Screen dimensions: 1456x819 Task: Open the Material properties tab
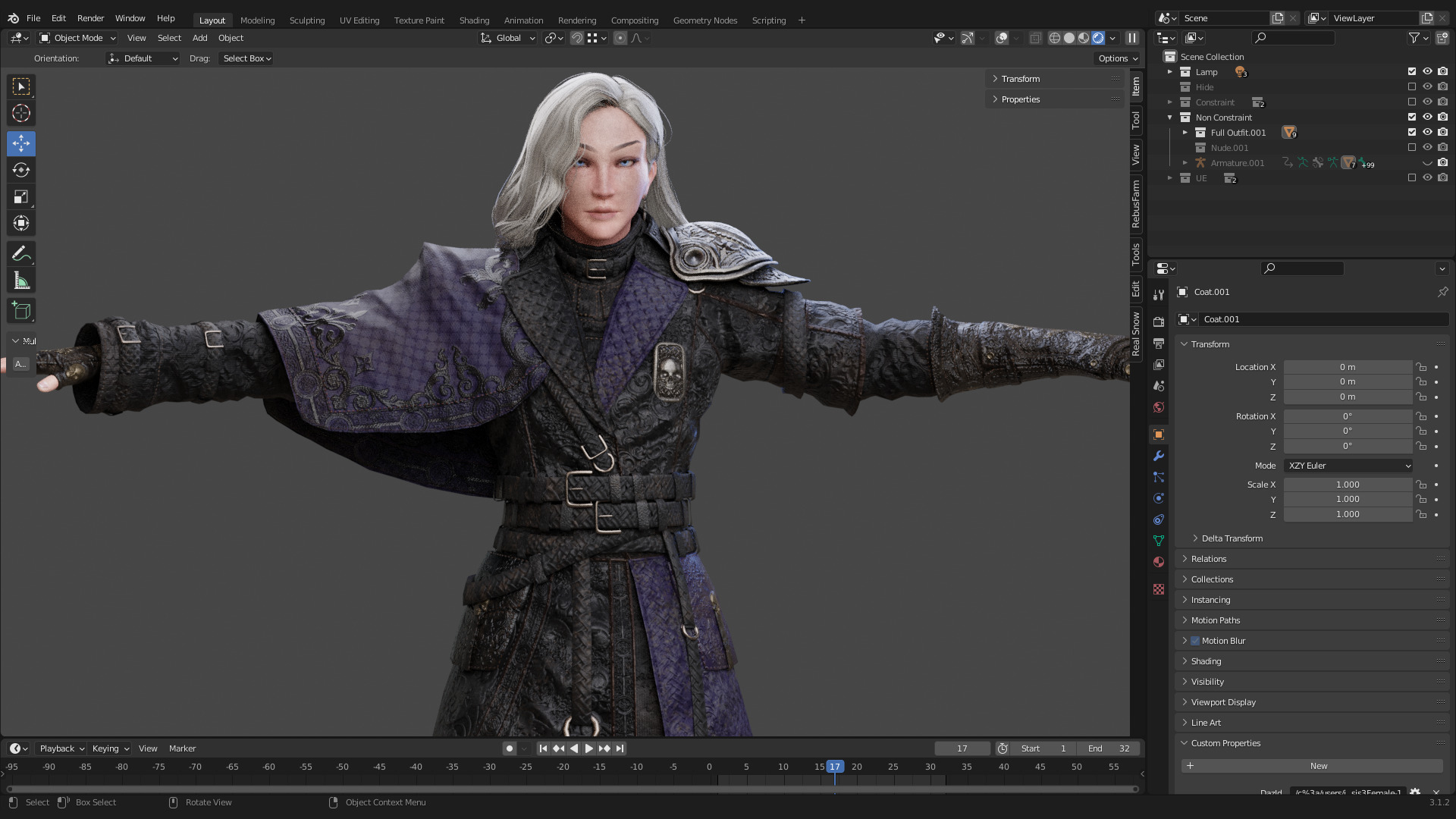(1158, 562)
